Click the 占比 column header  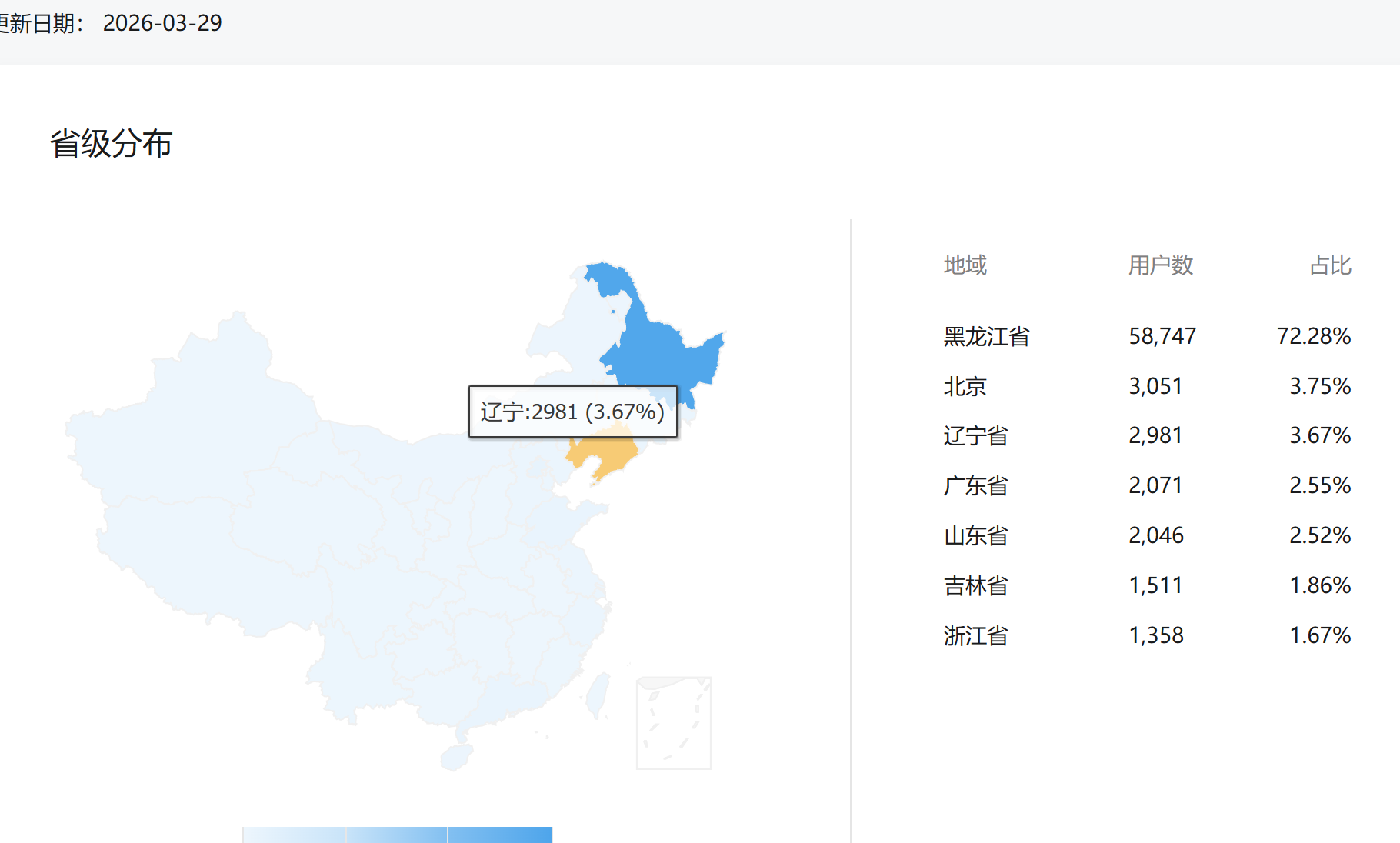(1331, 265)
